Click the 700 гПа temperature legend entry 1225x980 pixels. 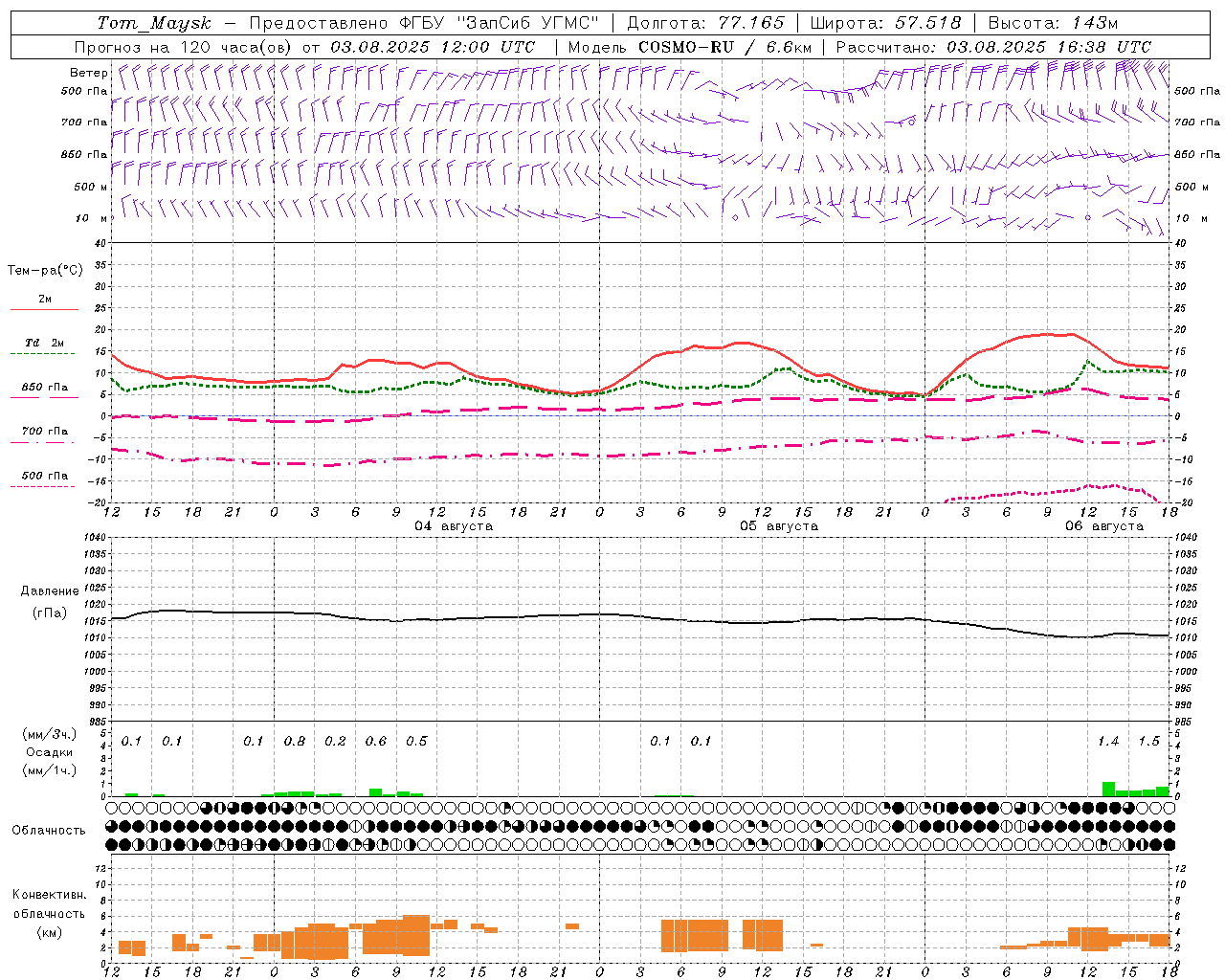(x=44, y=432)
